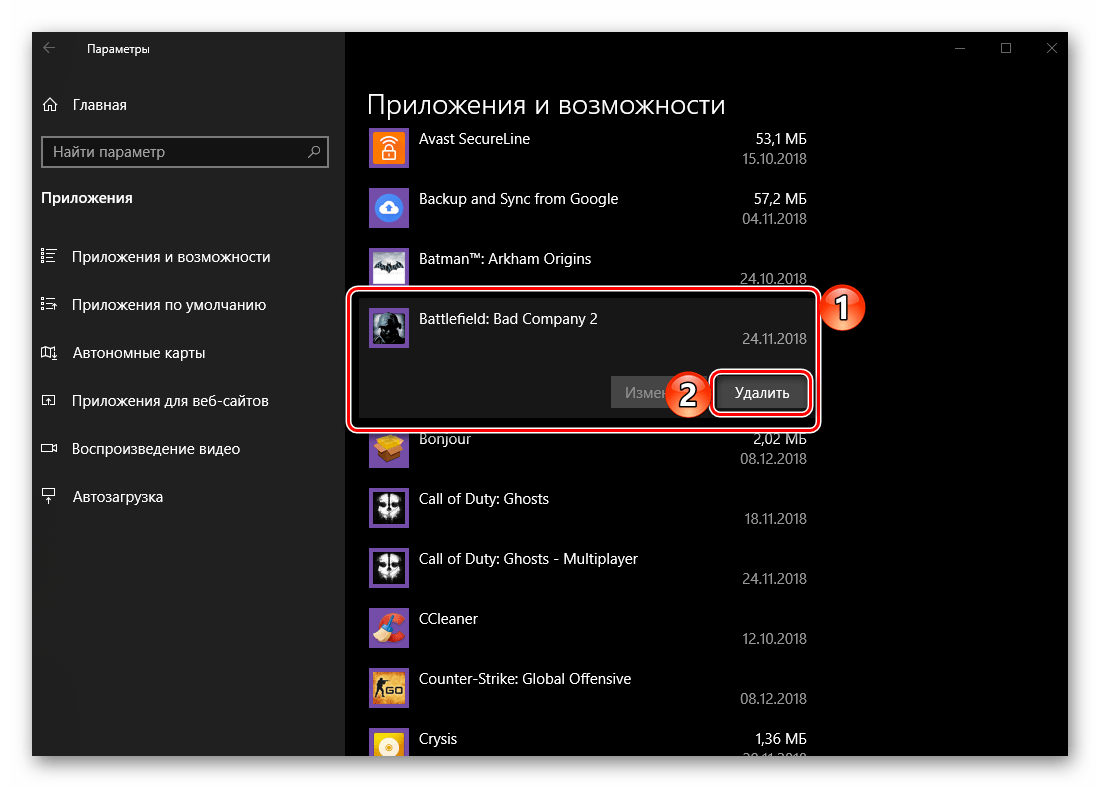Click the Crysis app icon
Screen dimensions: 1100x788
coord(386,746)
